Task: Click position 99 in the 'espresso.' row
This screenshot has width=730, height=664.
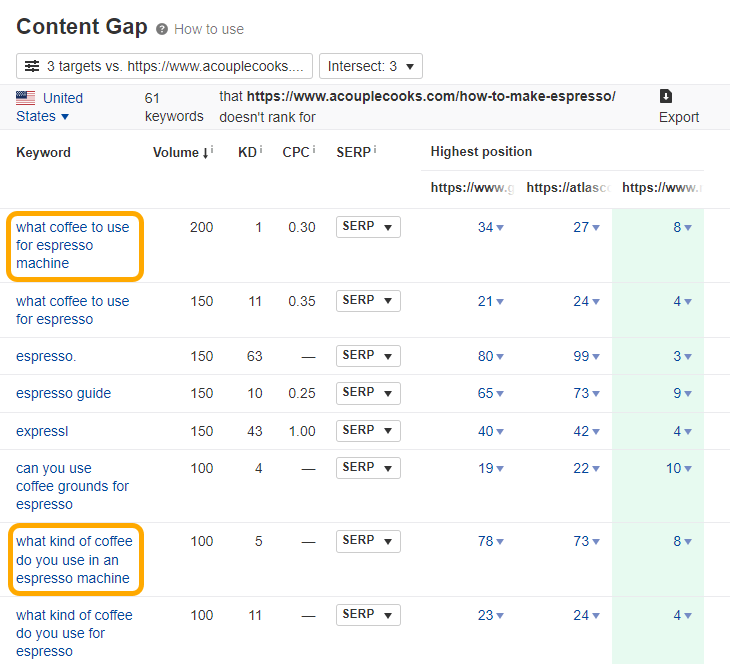Action: [x=581, y=356]
